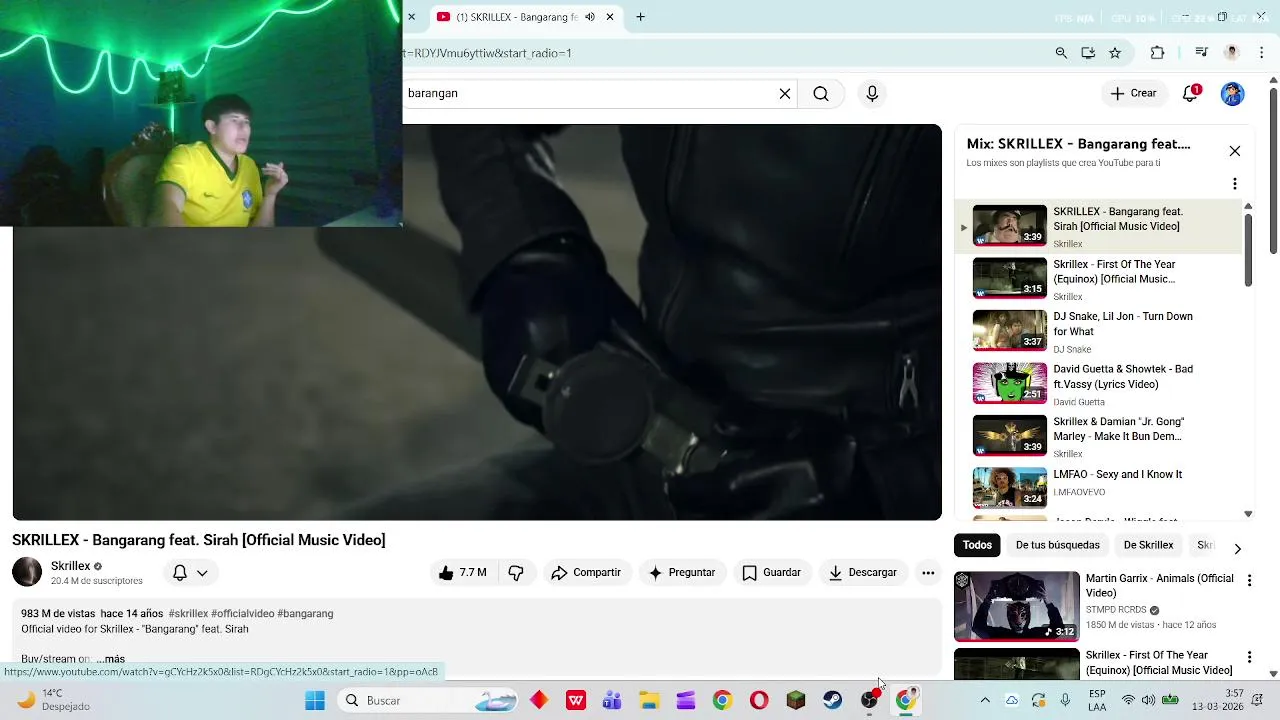Open Steam from taskbar
The image size is (1280, 720).
[832, 701]
